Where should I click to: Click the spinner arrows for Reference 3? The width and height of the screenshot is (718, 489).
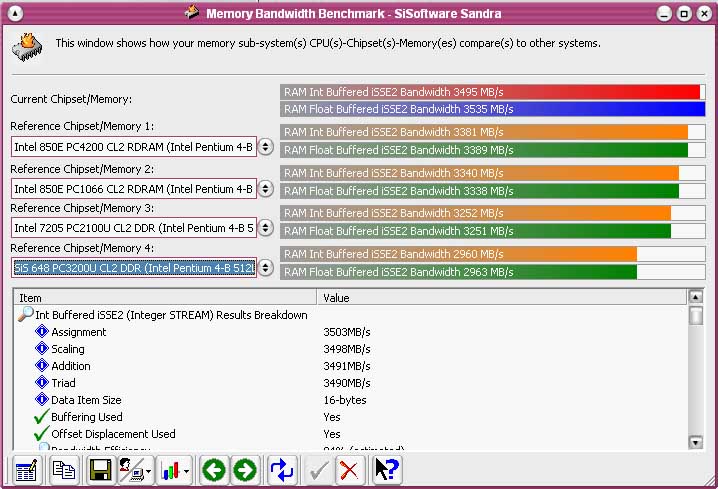point(265,228)
